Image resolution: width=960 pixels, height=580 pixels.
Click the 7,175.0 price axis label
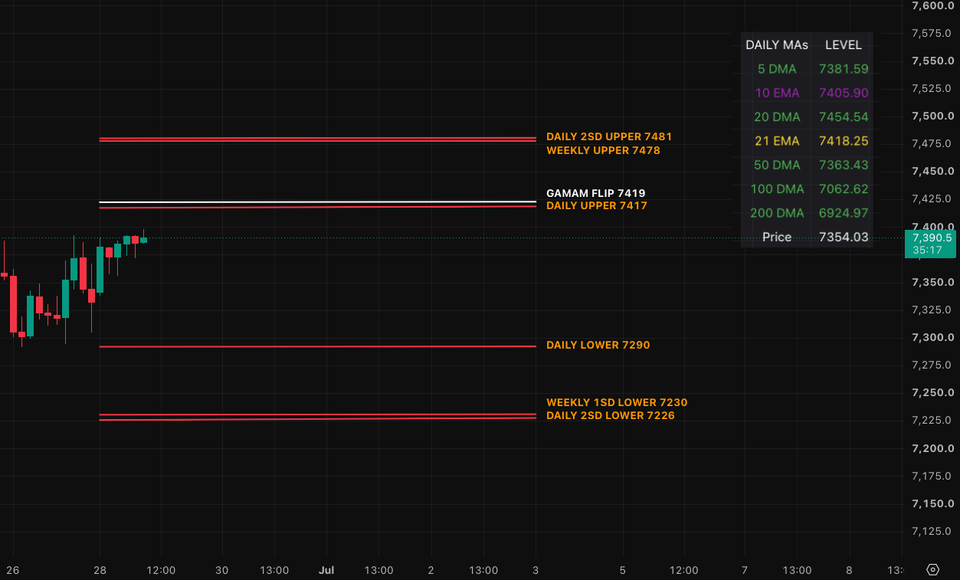coord(931,476)
